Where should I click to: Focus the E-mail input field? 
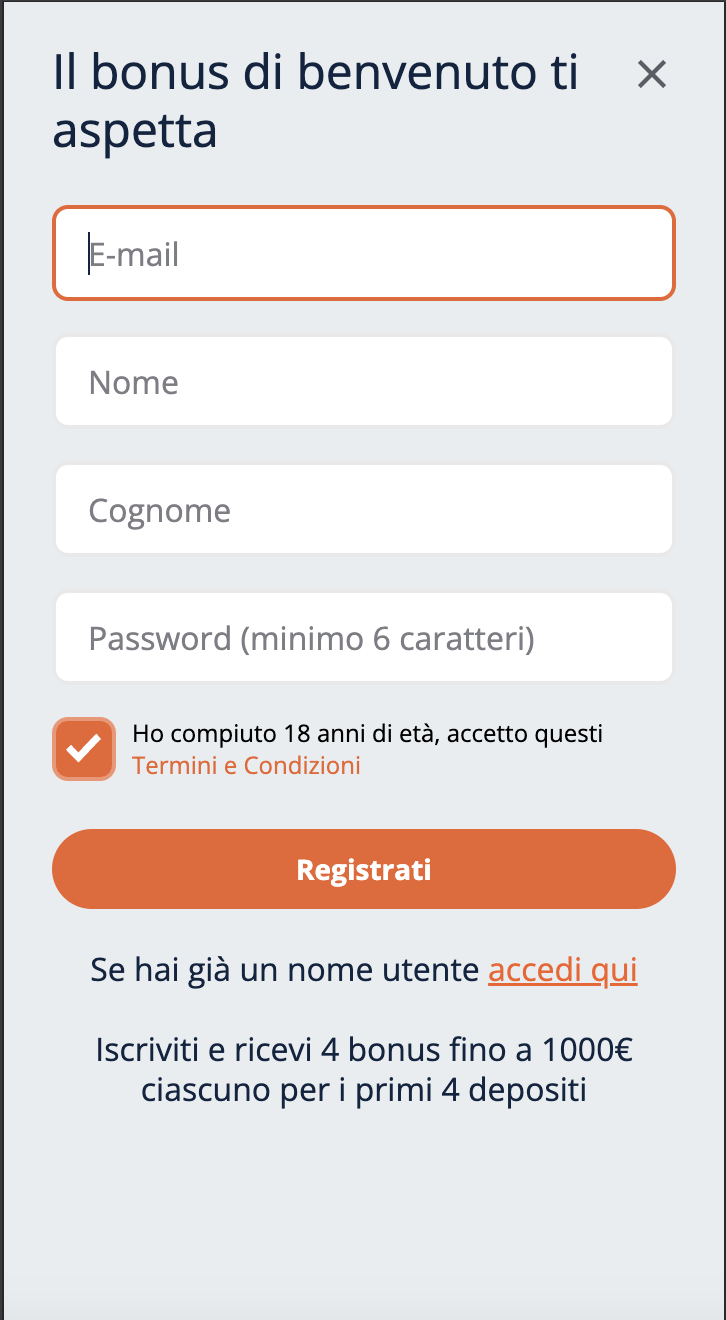(x=364, y=253)
